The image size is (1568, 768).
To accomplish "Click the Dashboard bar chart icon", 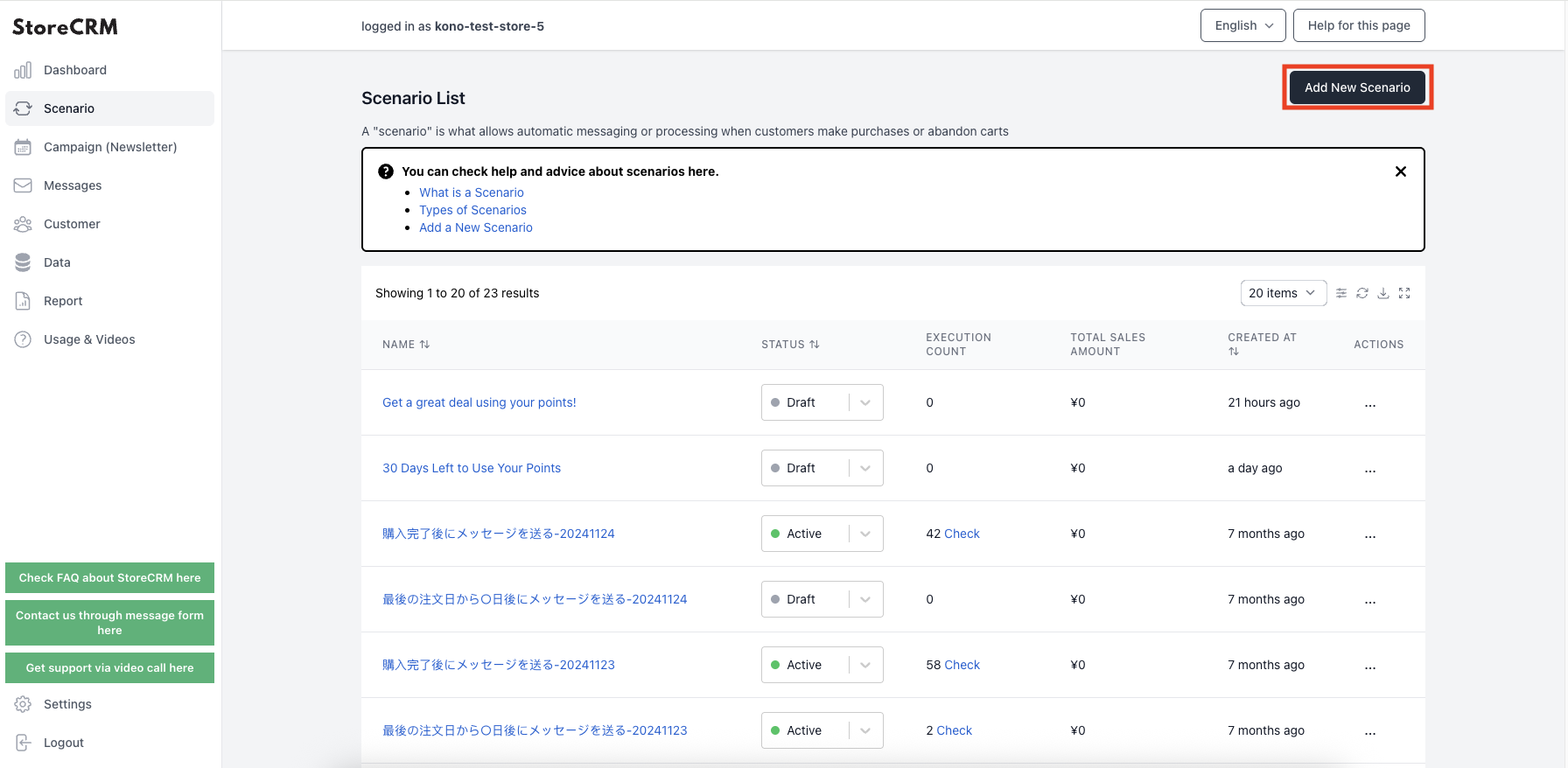I will [23, 70].
